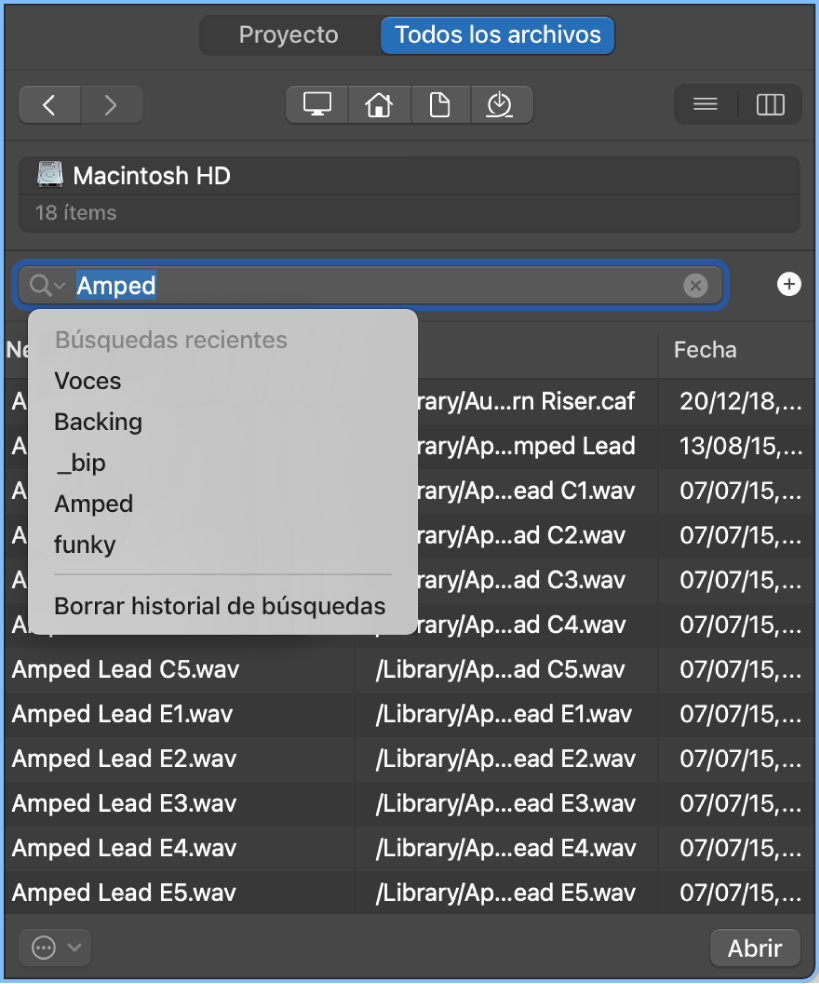819x984 pixels.
Task: Click the Fecha column header
Action: [x=705, y=350]
